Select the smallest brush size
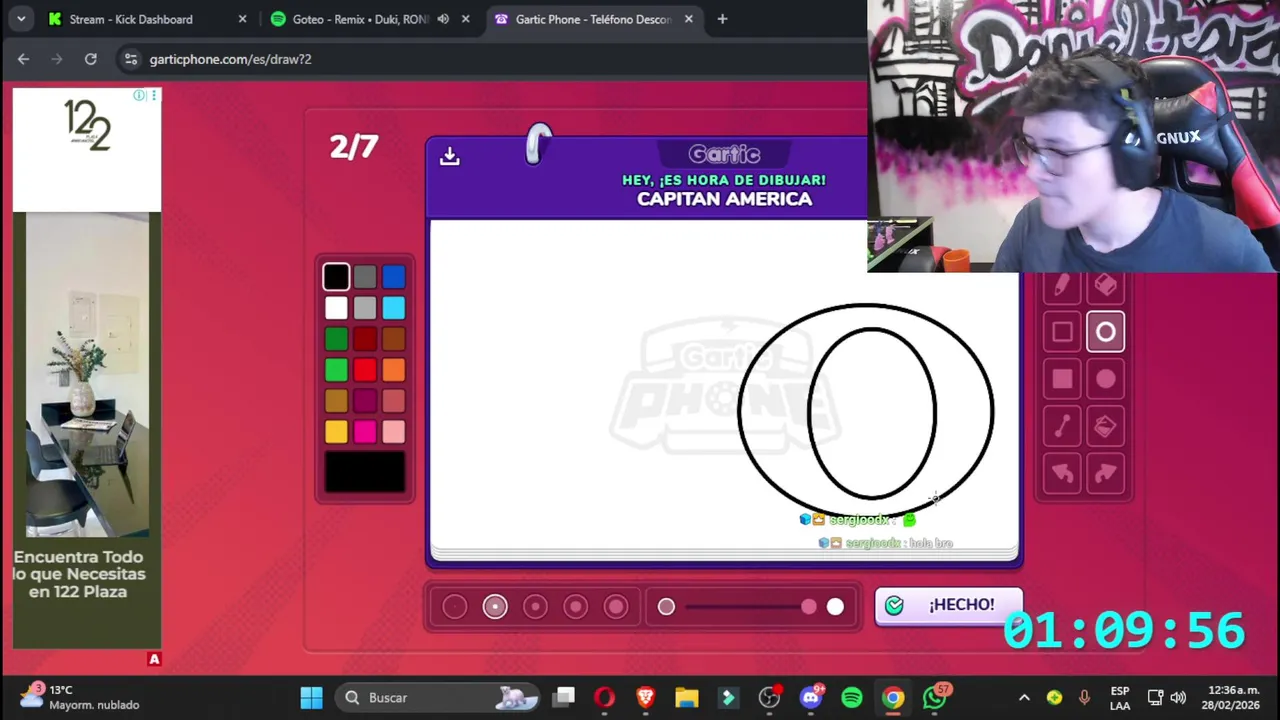Image resolution: width=1280 pixels, height=720 pixels. 455,607
